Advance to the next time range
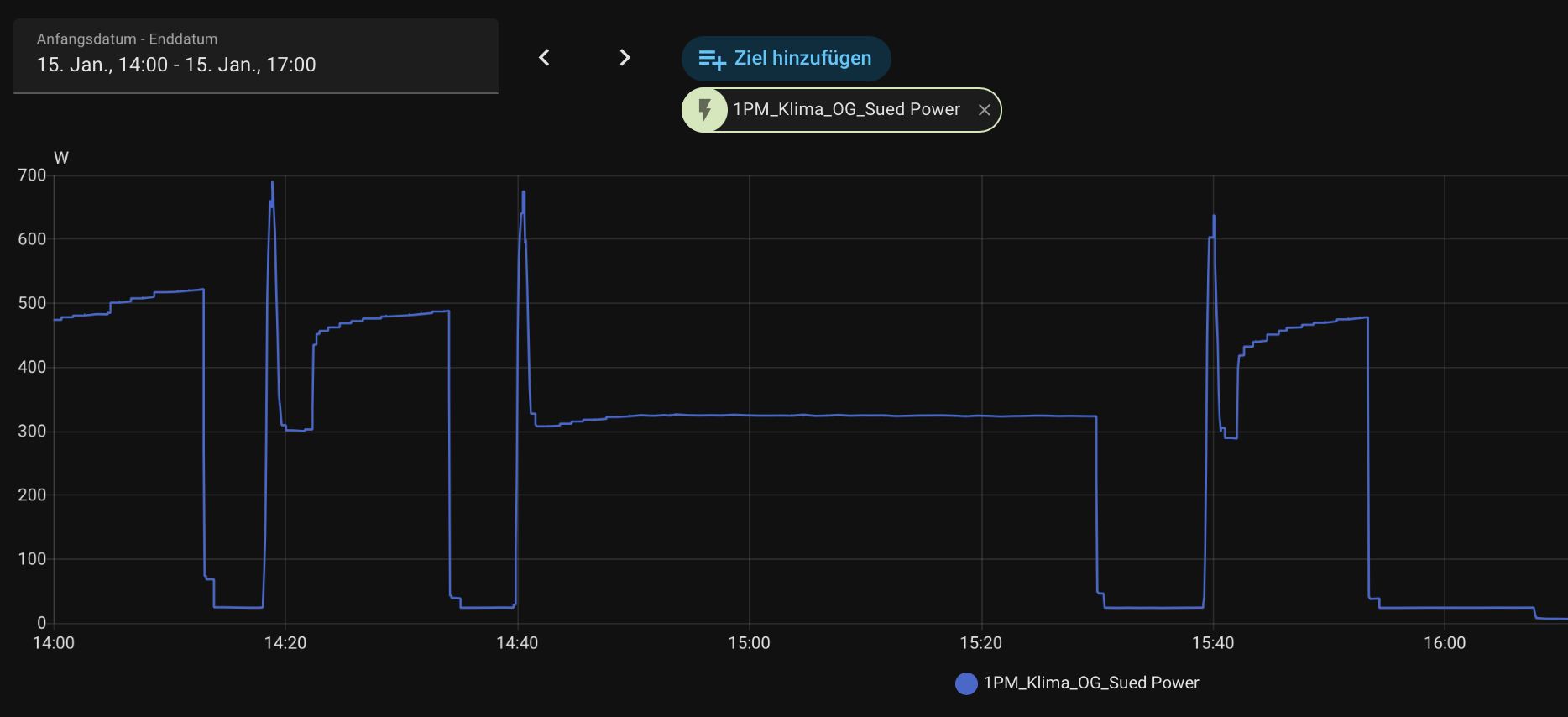 (625, 57)
